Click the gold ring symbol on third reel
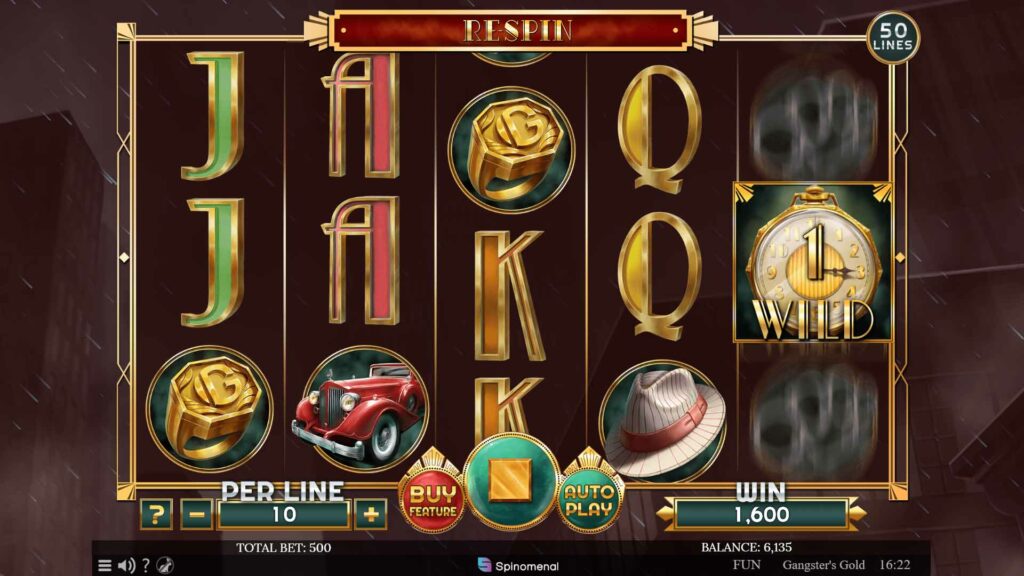1024x576 pixels. [512, 150]
